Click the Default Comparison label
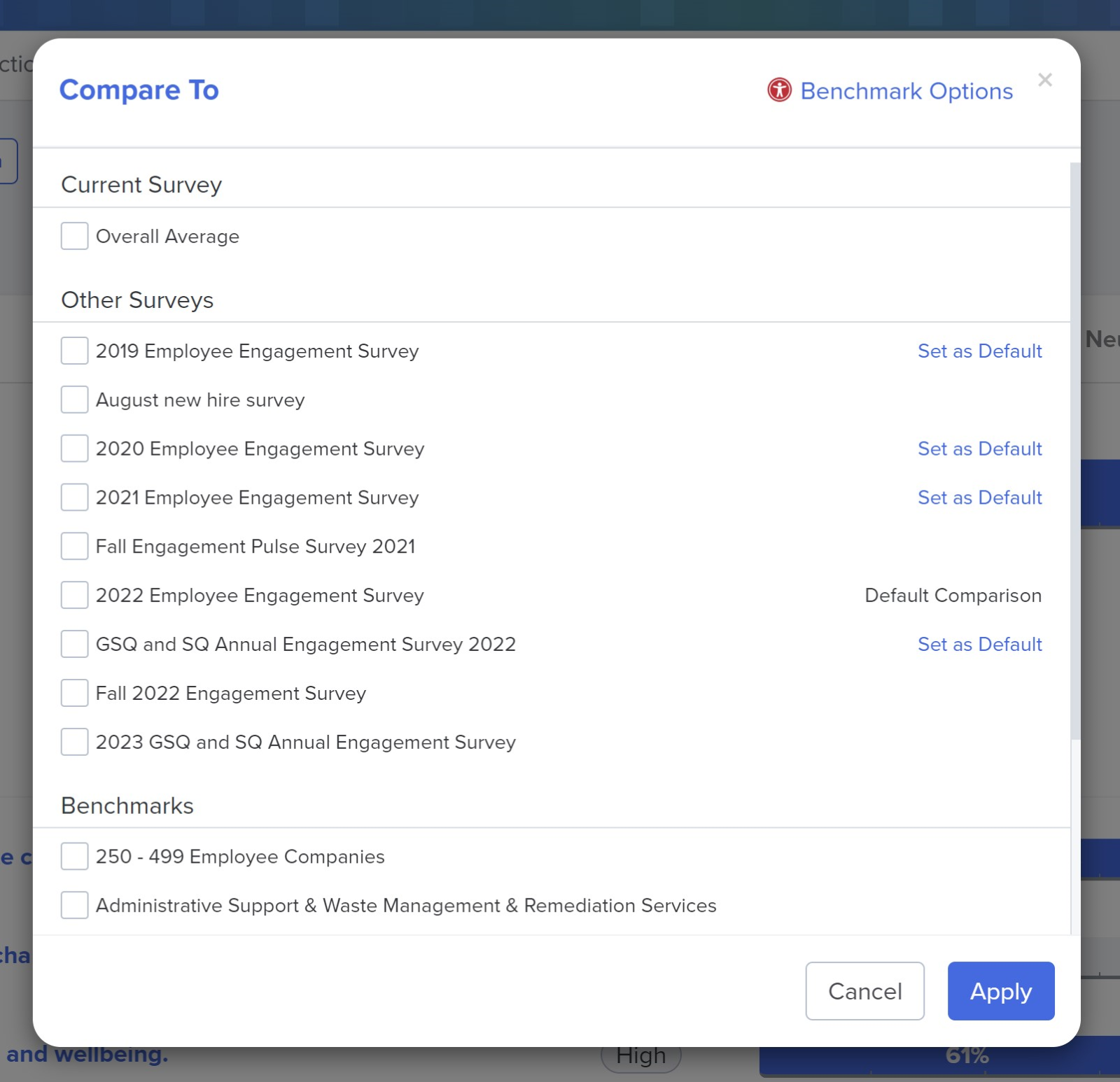Image resolution: width=1120 pixels, height=1082 pixels. [953, 595]
